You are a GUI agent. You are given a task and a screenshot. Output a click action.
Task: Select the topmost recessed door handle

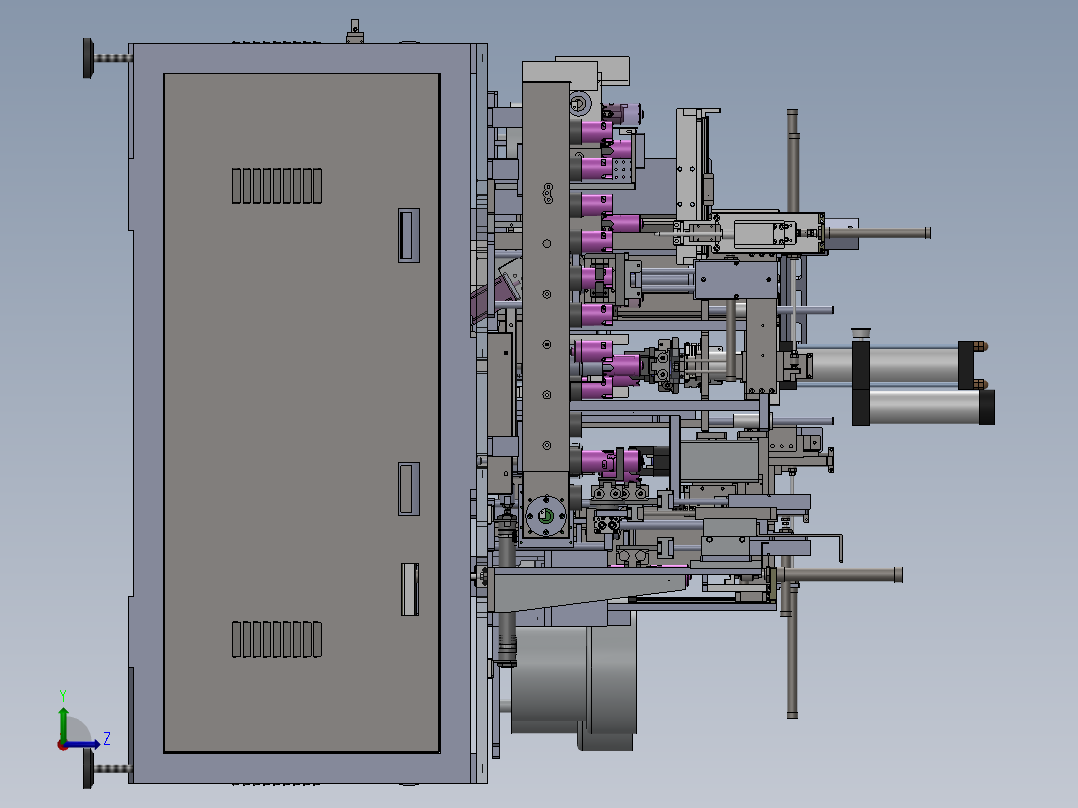408,235
